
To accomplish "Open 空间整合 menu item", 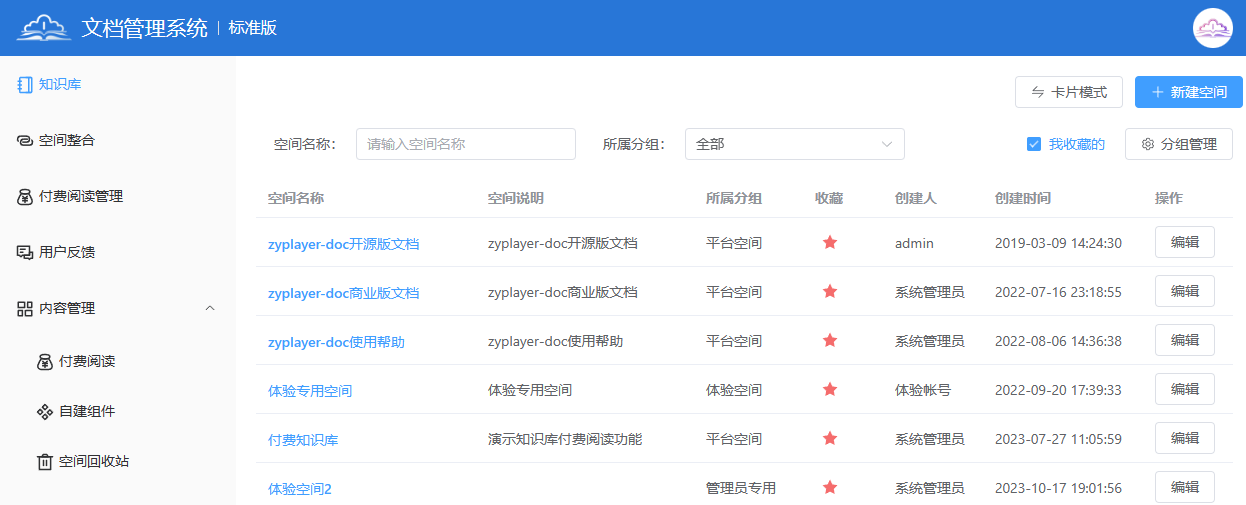I will click(118, 141).
